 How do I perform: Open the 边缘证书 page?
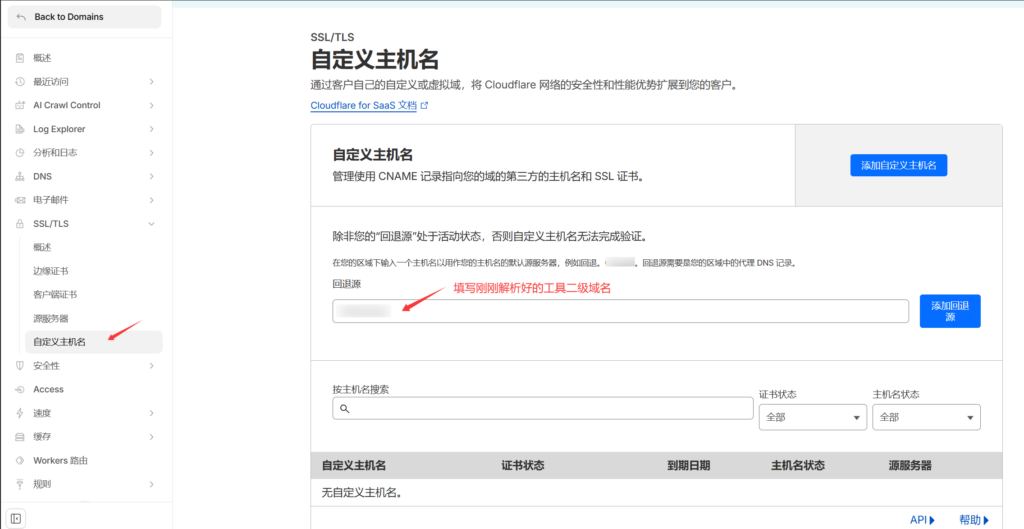[51, 271]
